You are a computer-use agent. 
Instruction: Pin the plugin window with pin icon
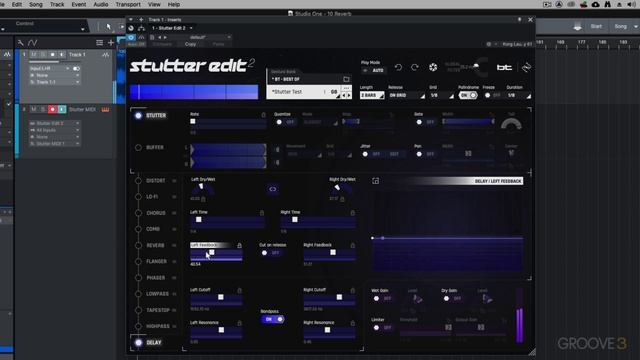520,19
